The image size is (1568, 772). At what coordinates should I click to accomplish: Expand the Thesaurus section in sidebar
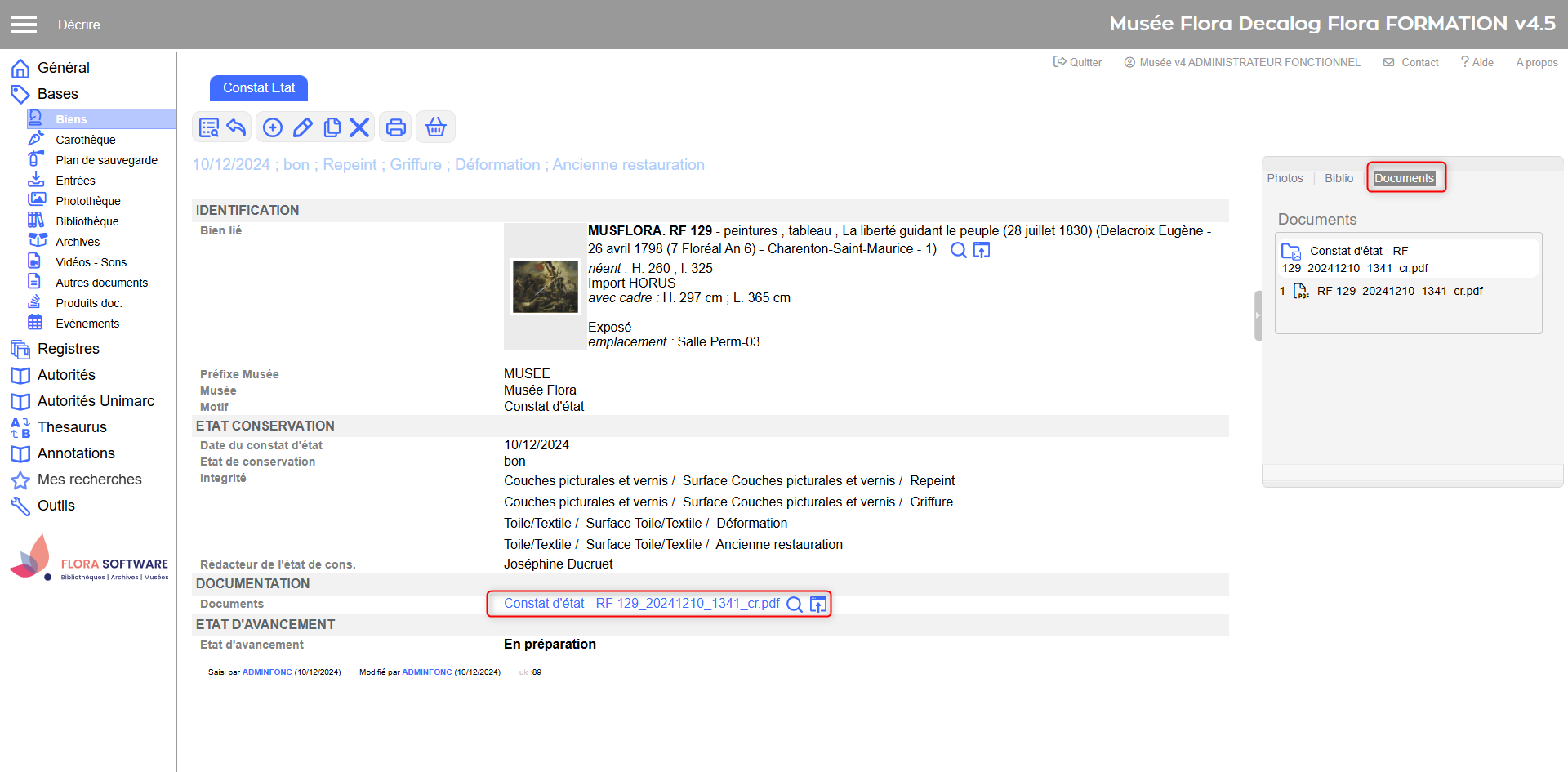(x=72, y=427)
